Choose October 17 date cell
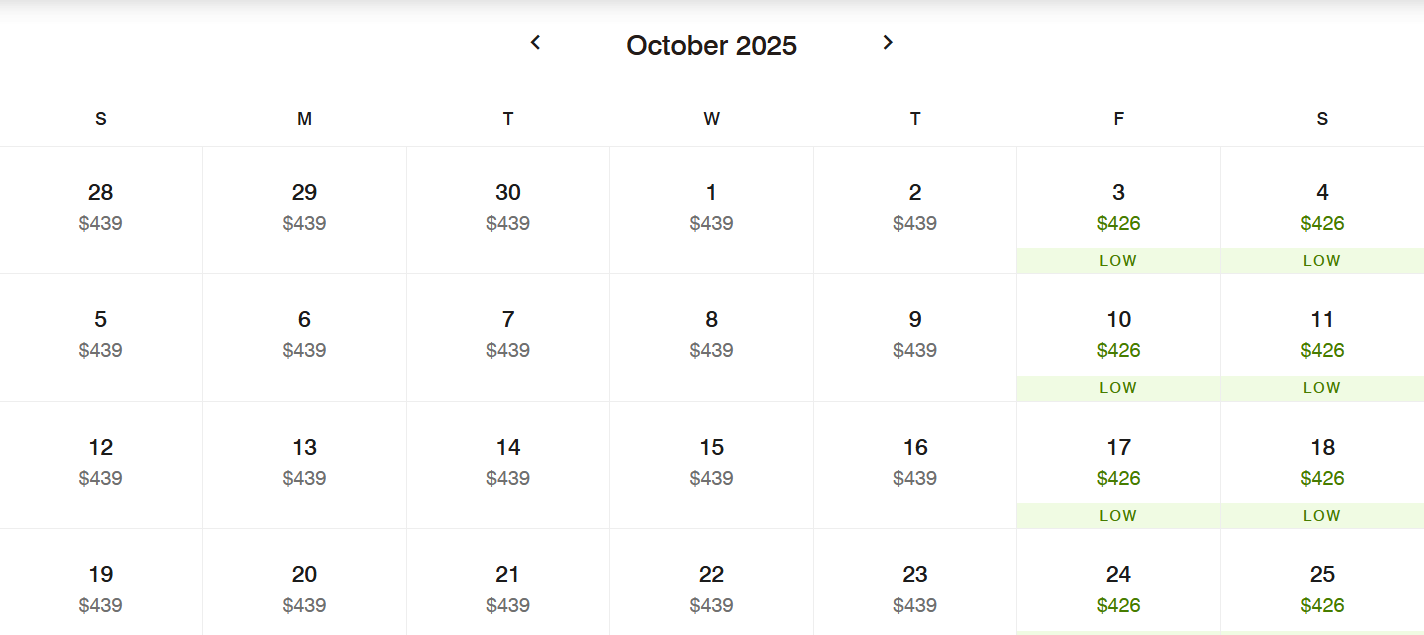Image resolution: width=1424 pixels, height=635 pixels. (1118, 465)
